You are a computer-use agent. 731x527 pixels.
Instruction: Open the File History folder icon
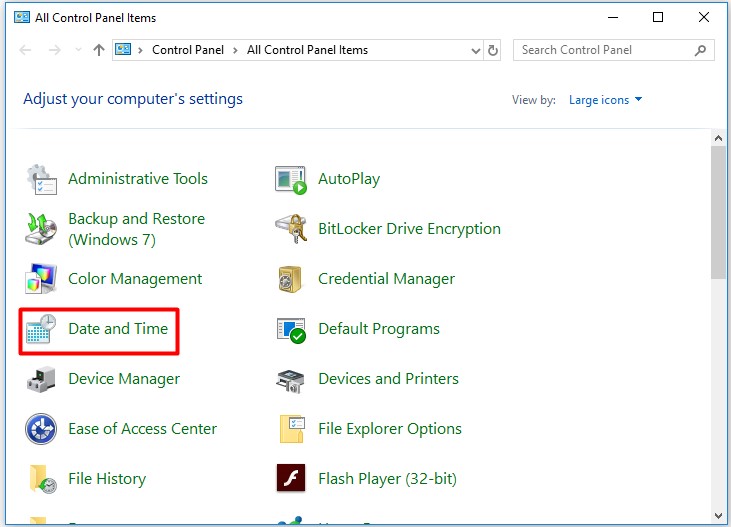(x=42, y=479)
